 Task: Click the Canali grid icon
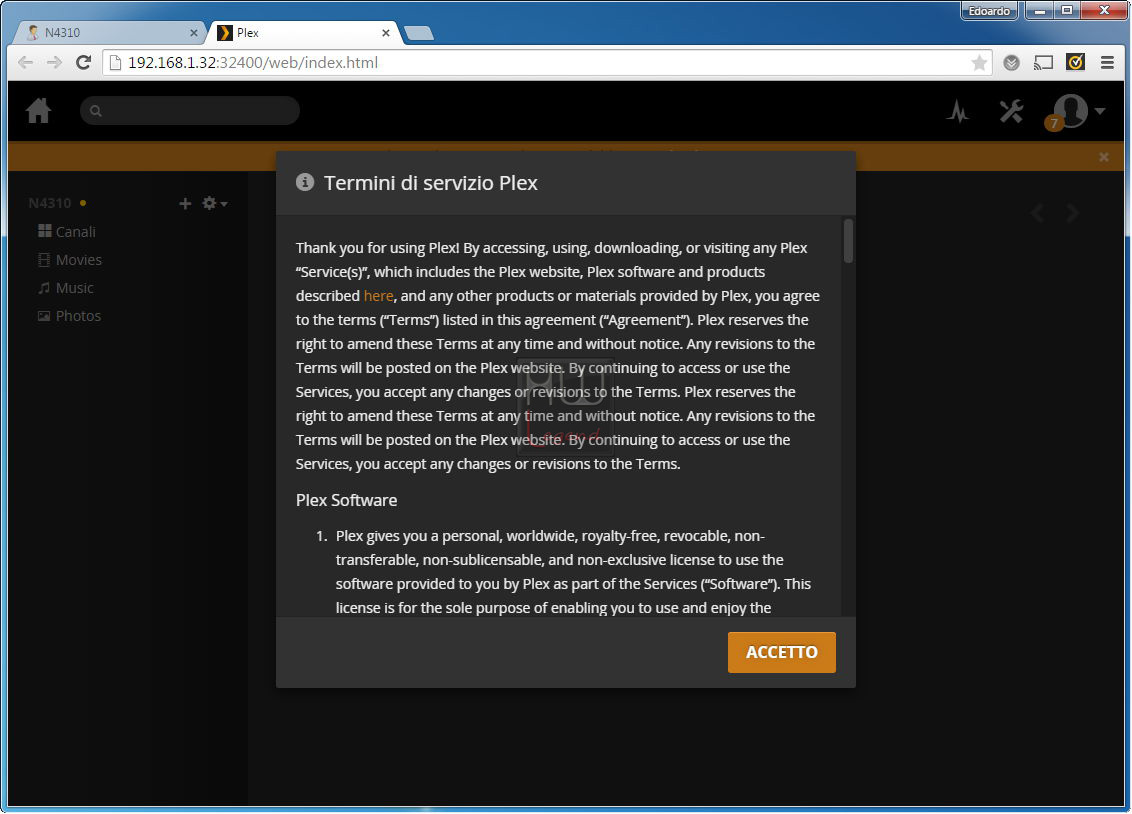coord(45,231)
